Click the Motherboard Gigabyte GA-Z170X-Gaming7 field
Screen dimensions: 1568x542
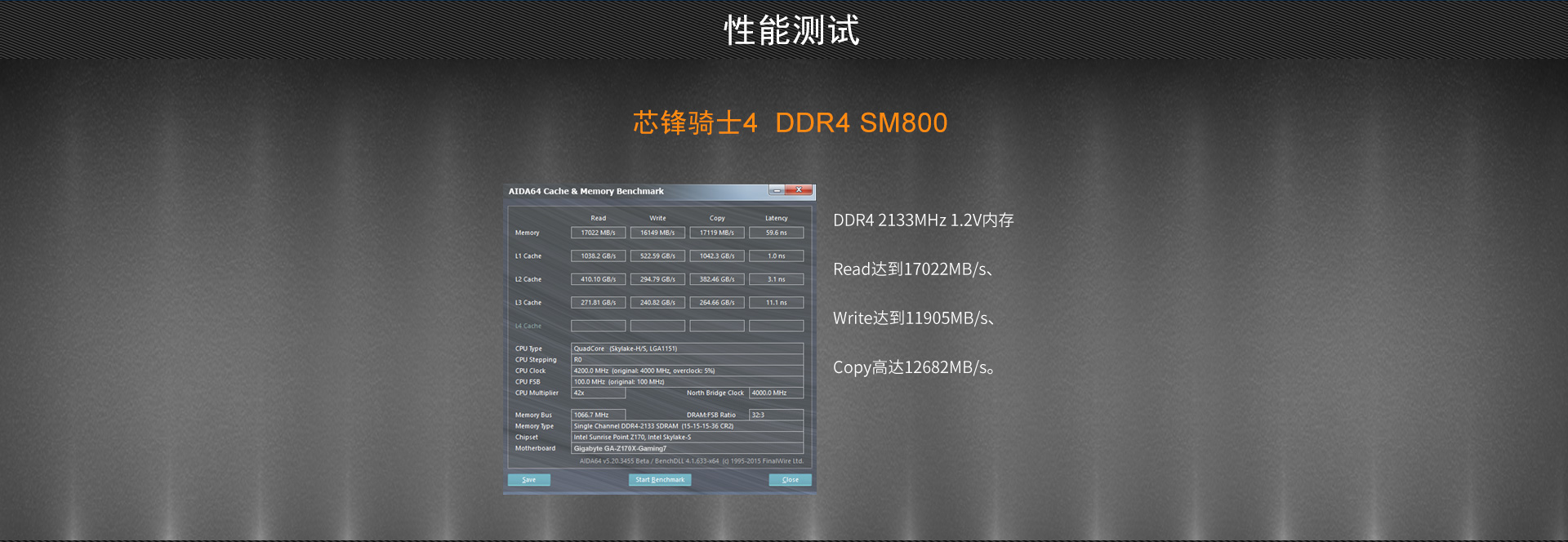686,448
